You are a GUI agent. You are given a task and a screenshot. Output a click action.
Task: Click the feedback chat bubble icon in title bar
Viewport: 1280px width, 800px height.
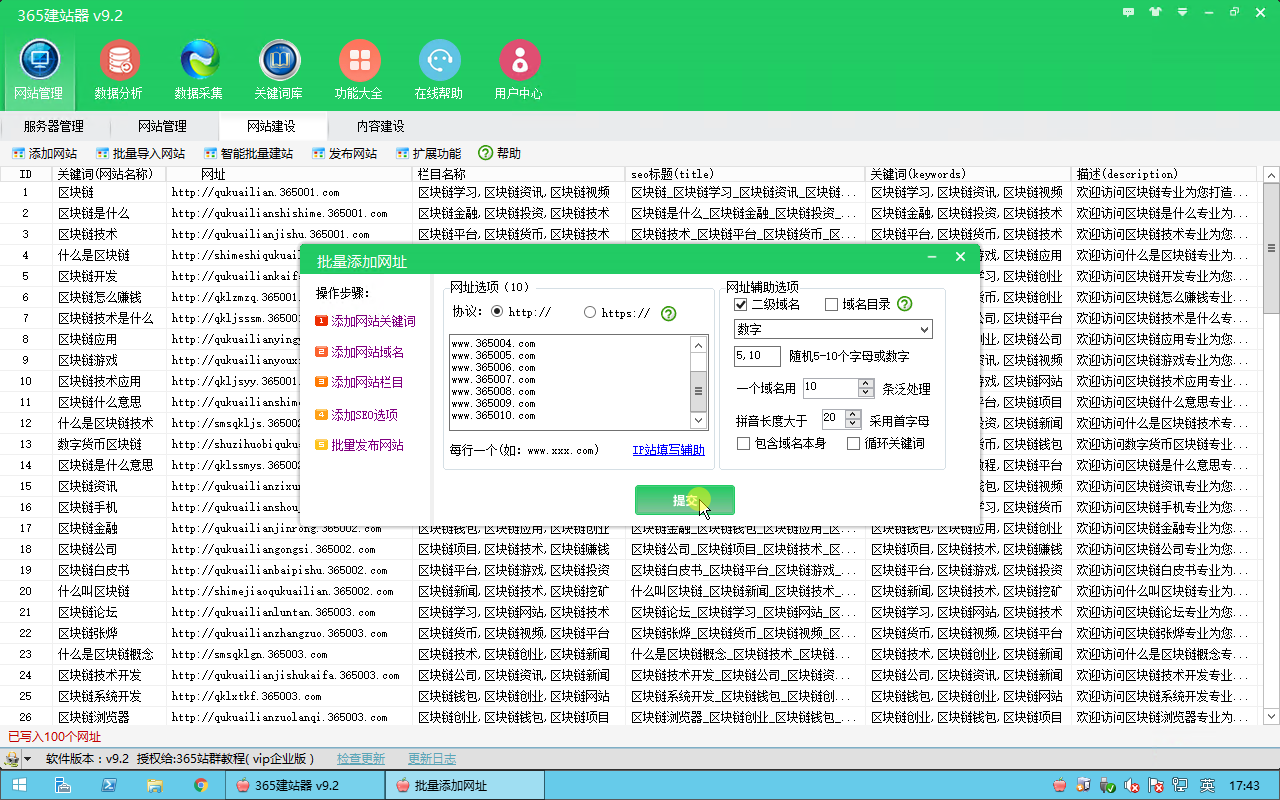point(1129,13)
